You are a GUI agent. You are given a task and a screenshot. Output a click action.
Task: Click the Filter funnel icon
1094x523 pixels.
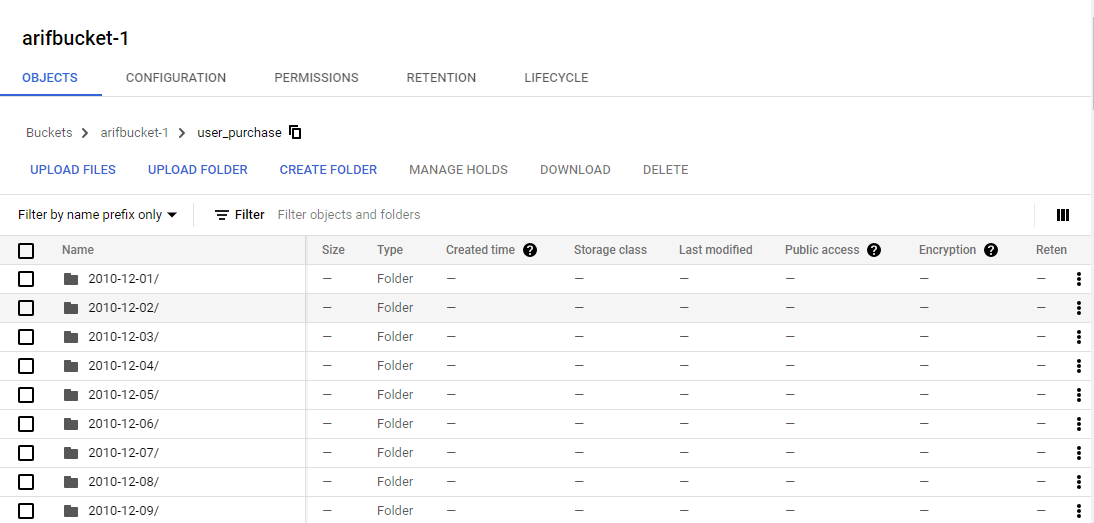222,215
